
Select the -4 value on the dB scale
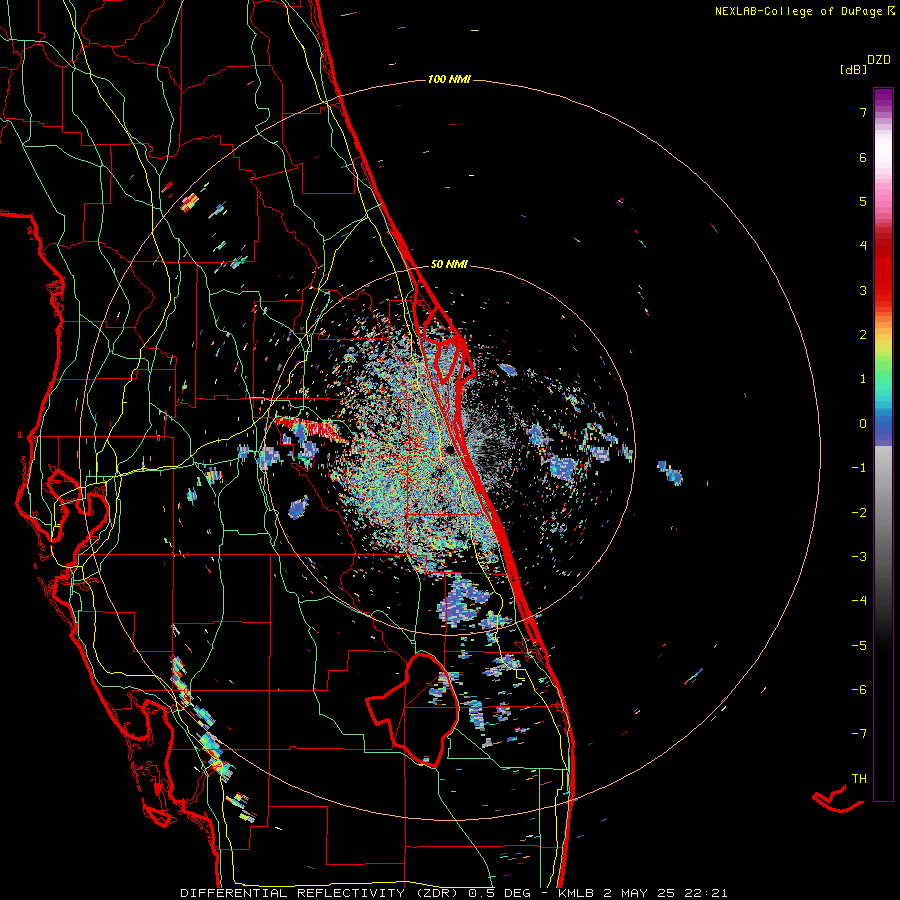859,601
